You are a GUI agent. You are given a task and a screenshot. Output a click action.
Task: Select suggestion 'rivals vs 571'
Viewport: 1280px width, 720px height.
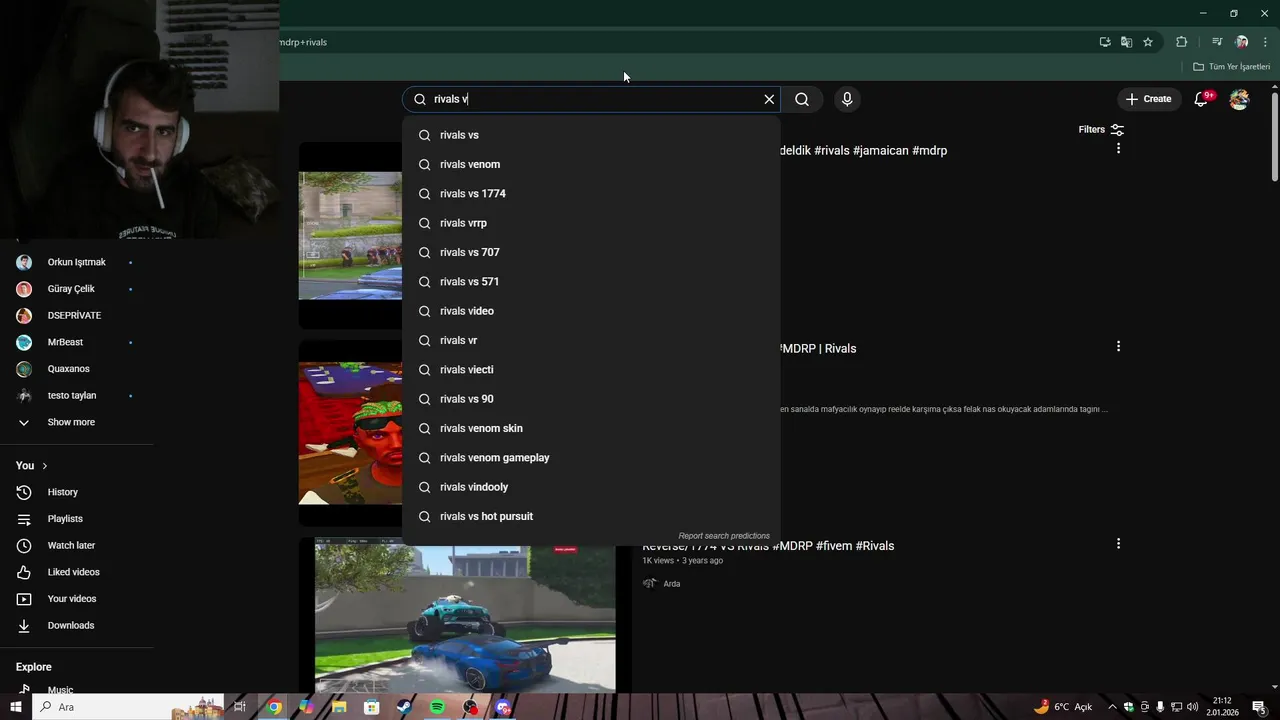coord(591,282)
